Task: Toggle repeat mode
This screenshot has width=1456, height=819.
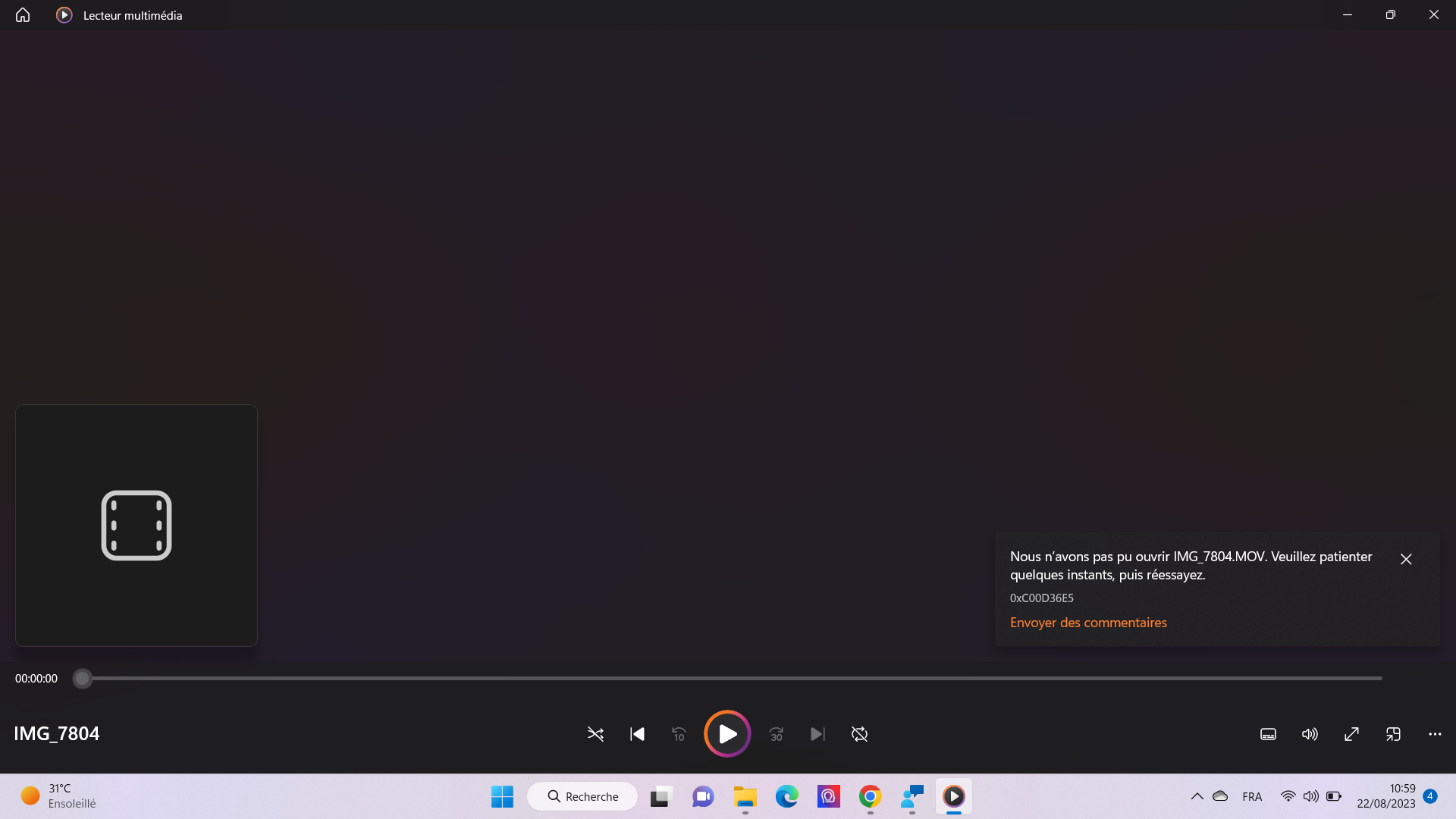Action: (x=859, y=734)
